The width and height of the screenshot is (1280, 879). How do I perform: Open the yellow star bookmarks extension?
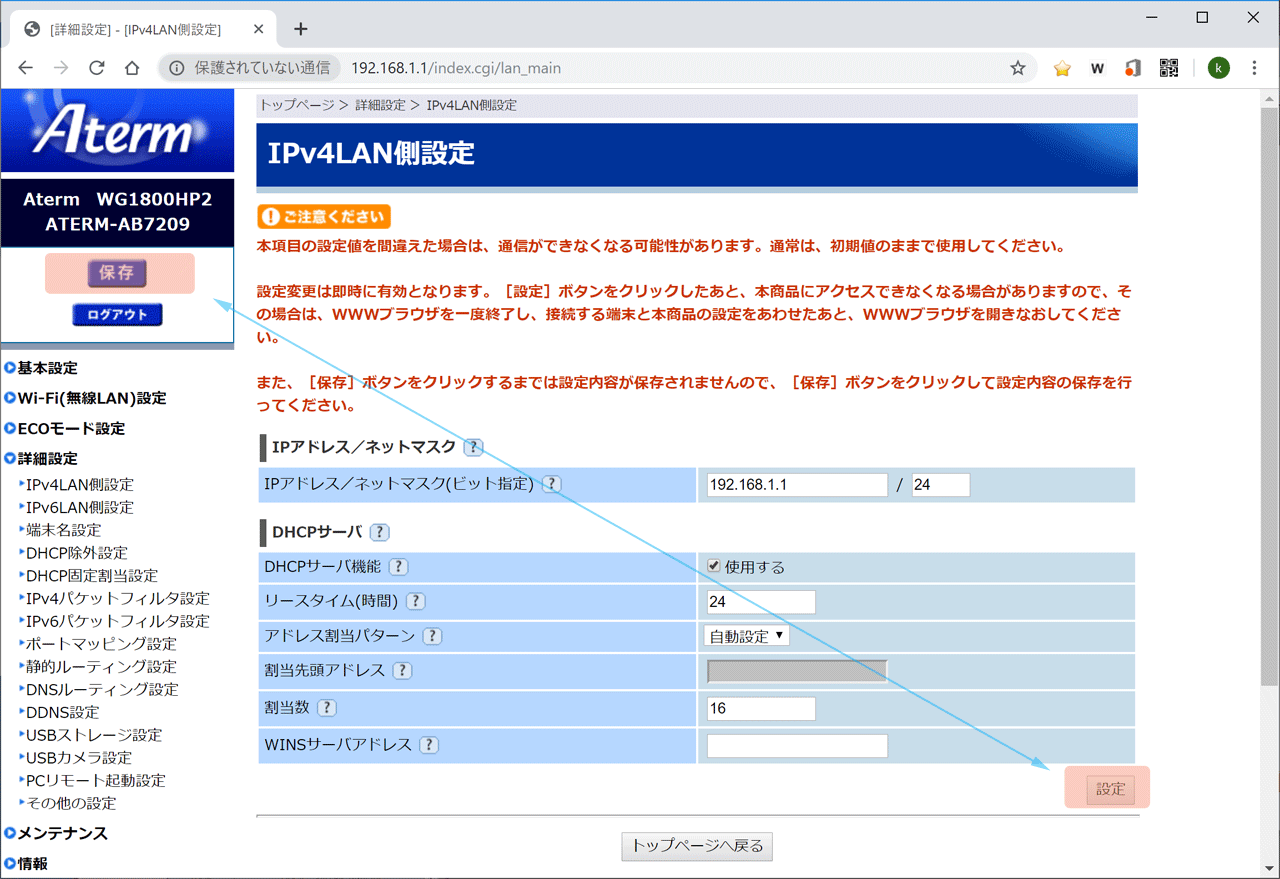(x=1062, y=68)
